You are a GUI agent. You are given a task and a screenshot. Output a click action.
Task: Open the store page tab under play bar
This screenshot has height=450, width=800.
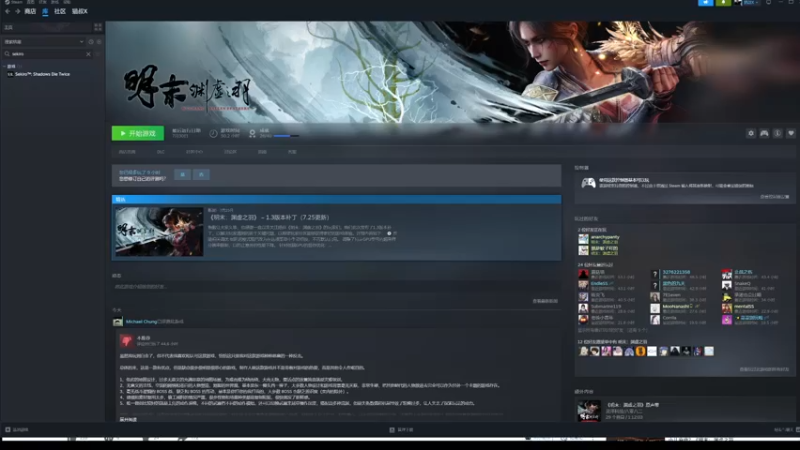click(x=127, y=152)
